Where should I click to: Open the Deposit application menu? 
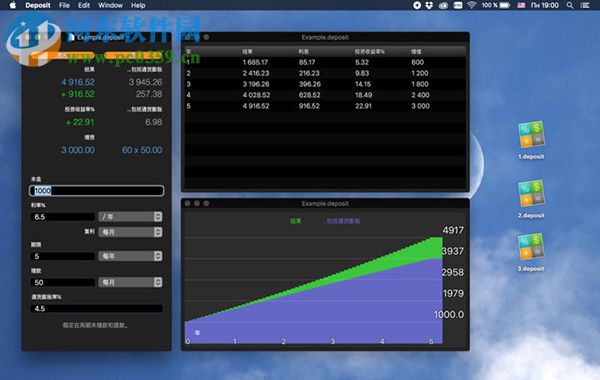point(38,5)
